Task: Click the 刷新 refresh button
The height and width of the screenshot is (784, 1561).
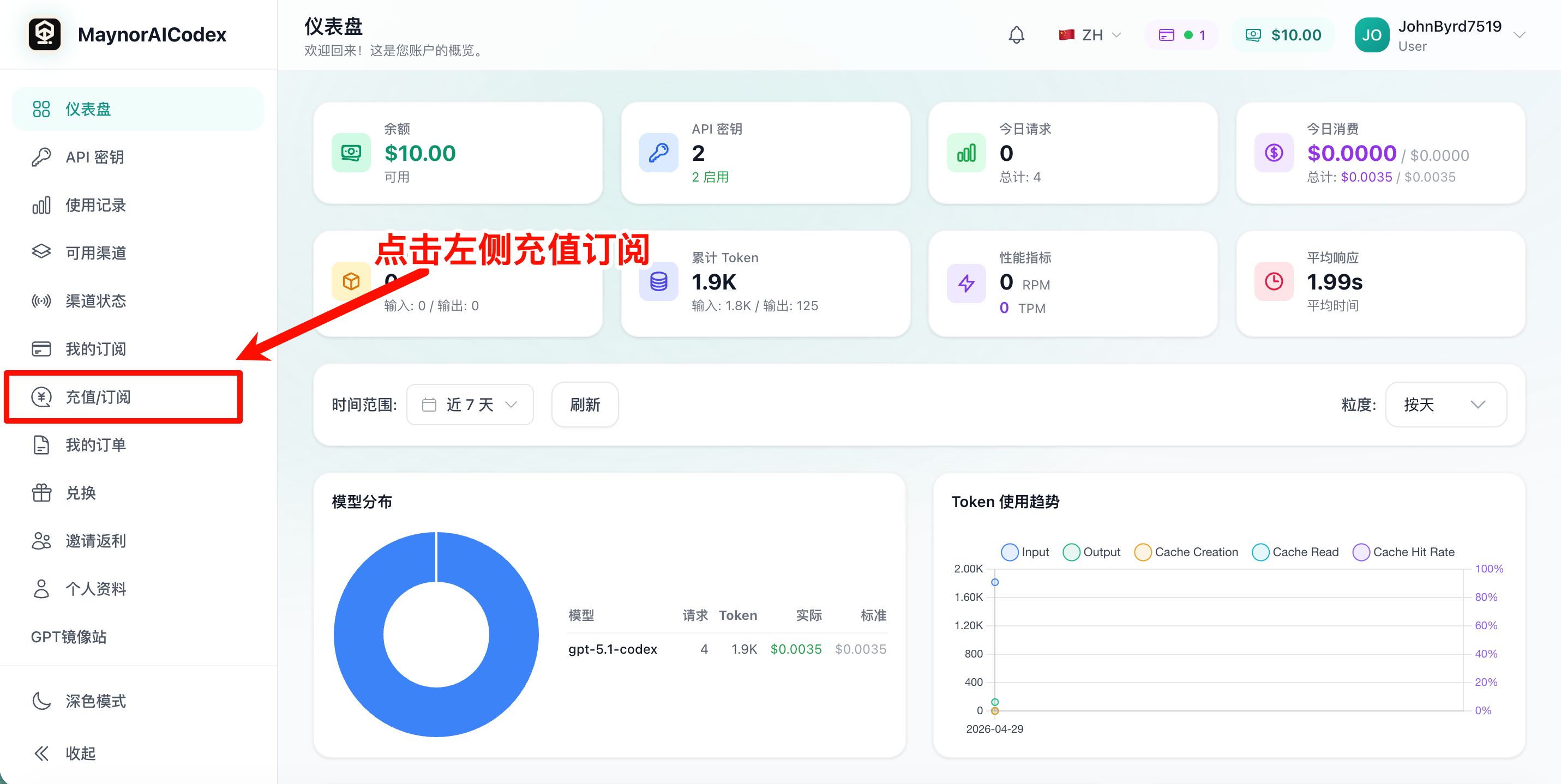Action: 585,405
